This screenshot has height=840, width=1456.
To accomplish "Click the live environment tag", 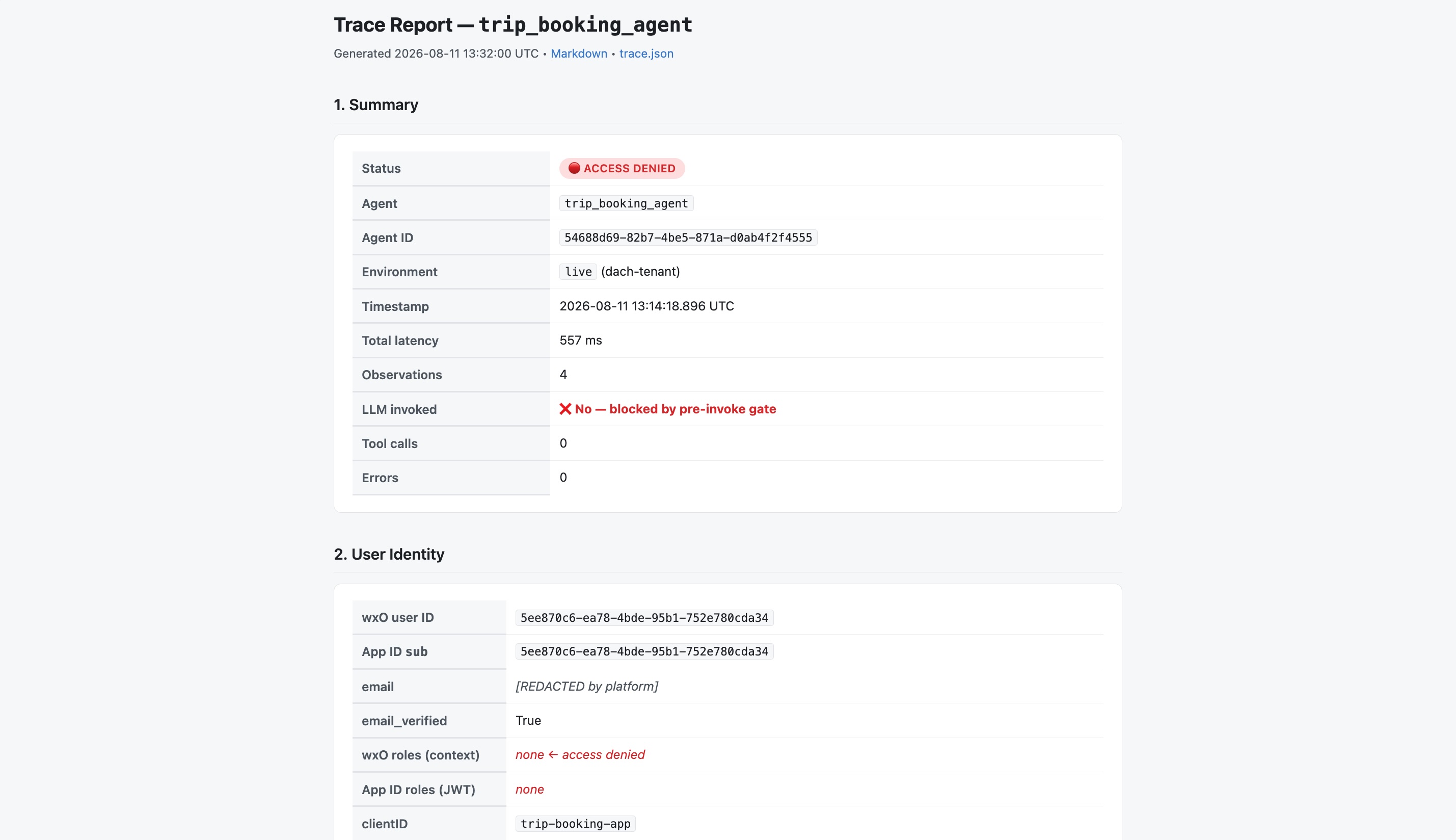I will tap(578, 271).
